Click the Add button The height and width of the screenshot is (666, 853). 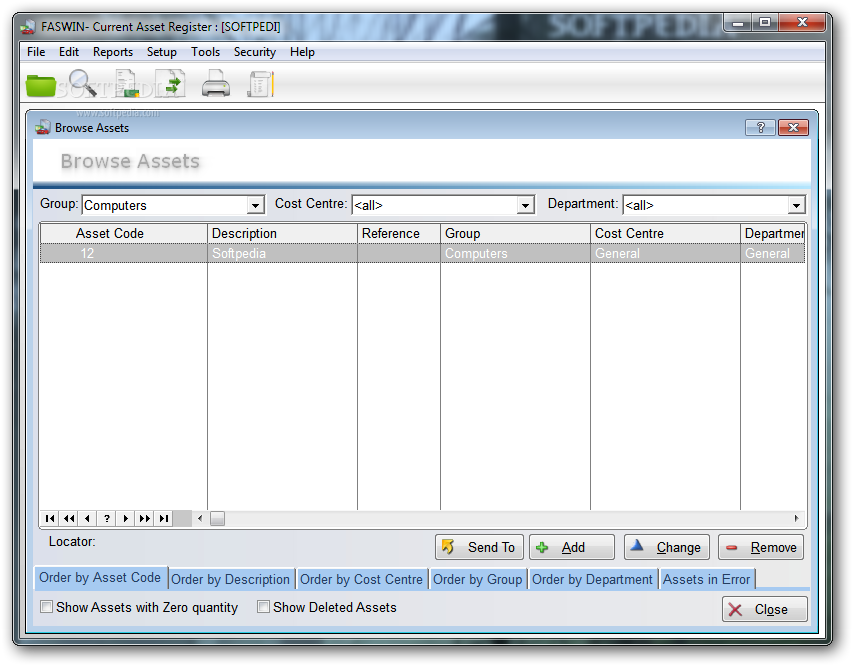coord(572,547)
